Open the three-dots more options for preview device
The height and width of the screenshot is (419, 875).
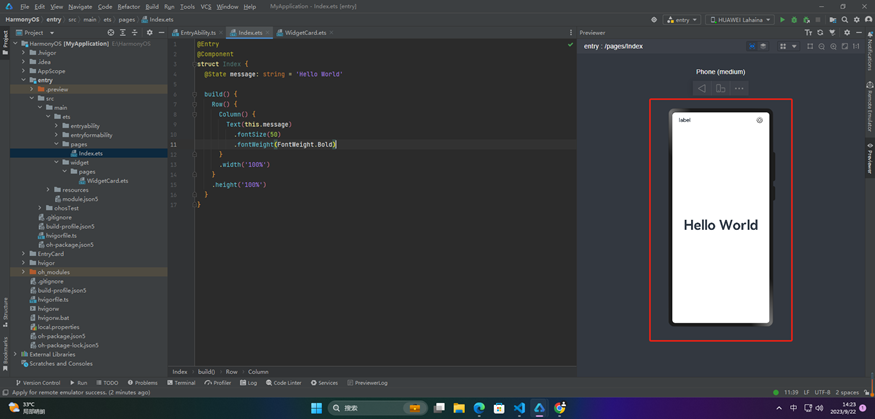point(739,88)
